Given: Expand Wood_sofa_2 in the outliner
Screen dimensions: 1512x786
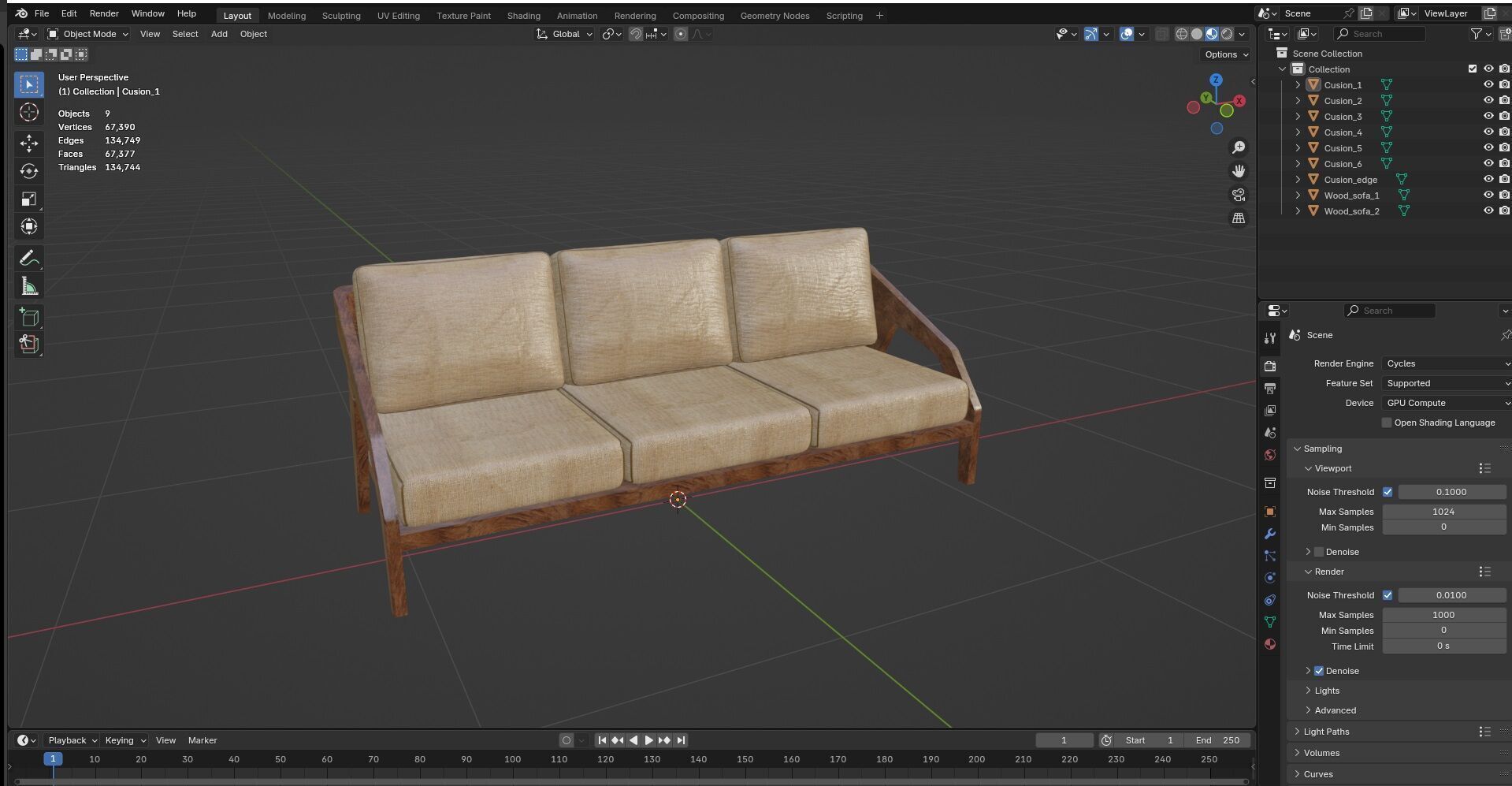Looking at the screenshot, I should pos(1298,210).
